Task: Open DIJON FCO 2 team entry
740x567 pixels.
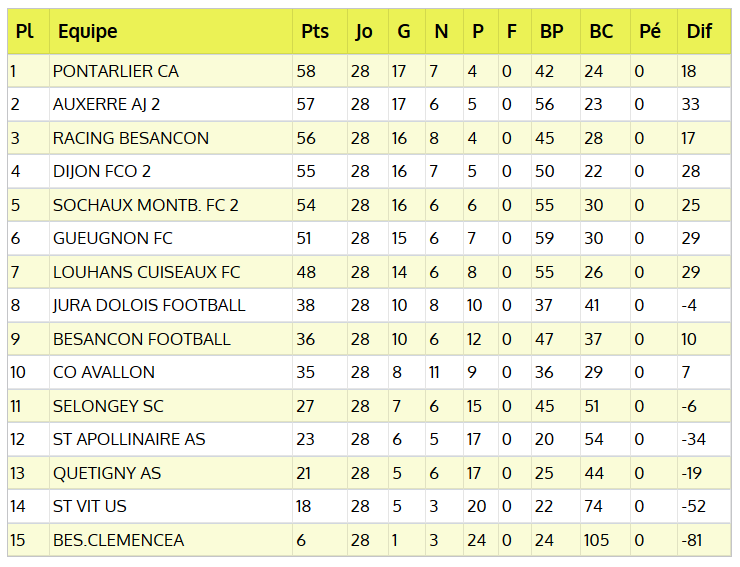Action: coord(102,172)
